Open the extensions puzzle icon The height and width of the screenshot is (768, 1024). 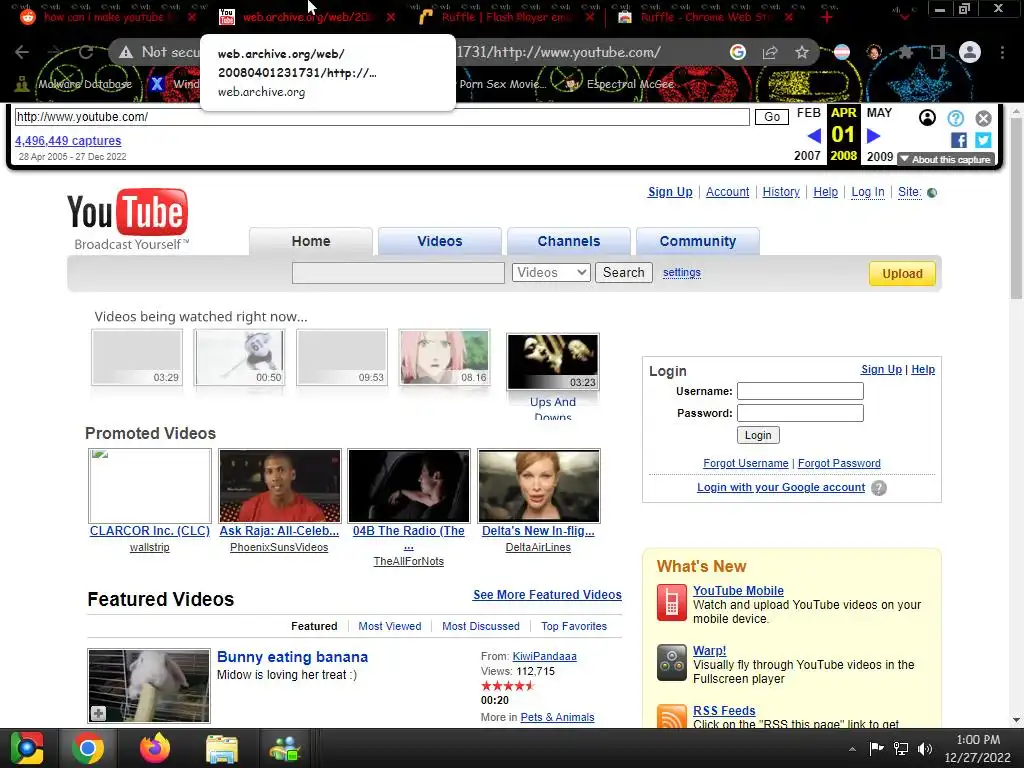[x=906, y=52]
